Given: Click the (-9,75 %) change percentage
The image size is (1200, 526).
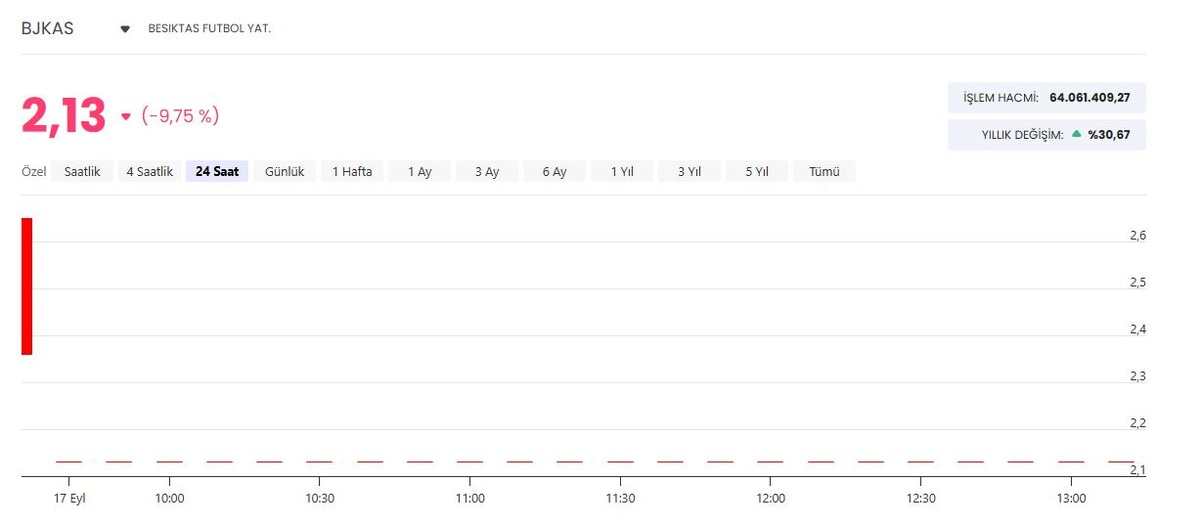Looking at the screenshot, I should click(180, 117).
